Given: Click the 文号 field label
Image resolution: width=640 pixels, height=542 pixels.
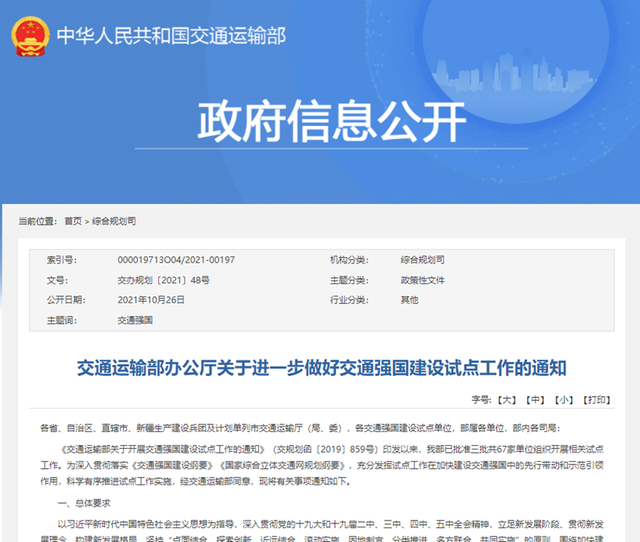Looking at the screenshot, I should (x=57, y=280).
